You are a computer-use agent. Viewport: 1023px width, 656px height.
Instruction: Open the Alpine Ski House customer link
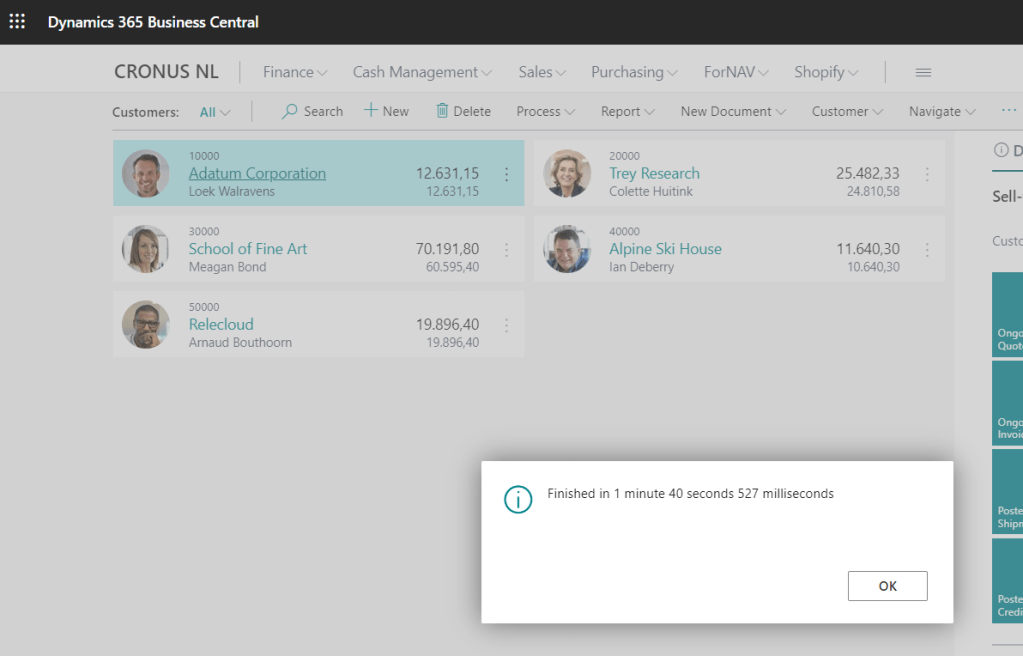pyautogui.click(x=665, y=249)
